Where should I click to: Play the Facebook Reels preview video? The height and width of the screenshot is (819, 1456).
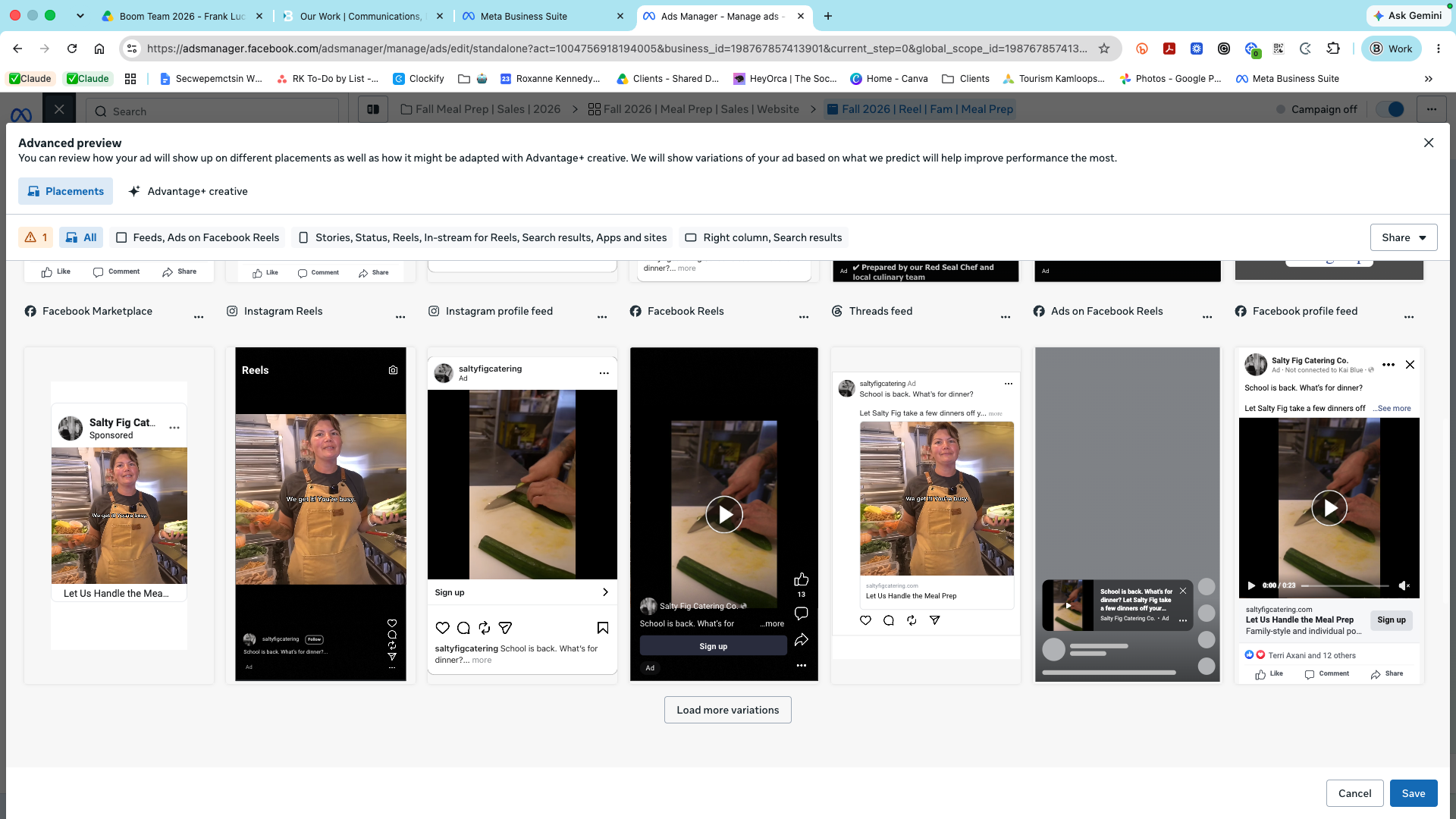point(724,515)
